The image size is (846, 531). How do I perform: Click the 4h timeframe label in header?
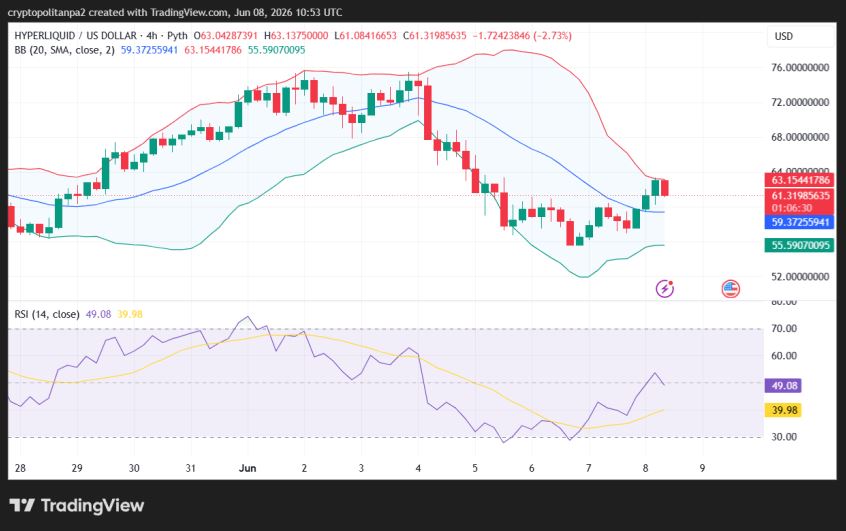pyautogui.click(x=152, y=36)
